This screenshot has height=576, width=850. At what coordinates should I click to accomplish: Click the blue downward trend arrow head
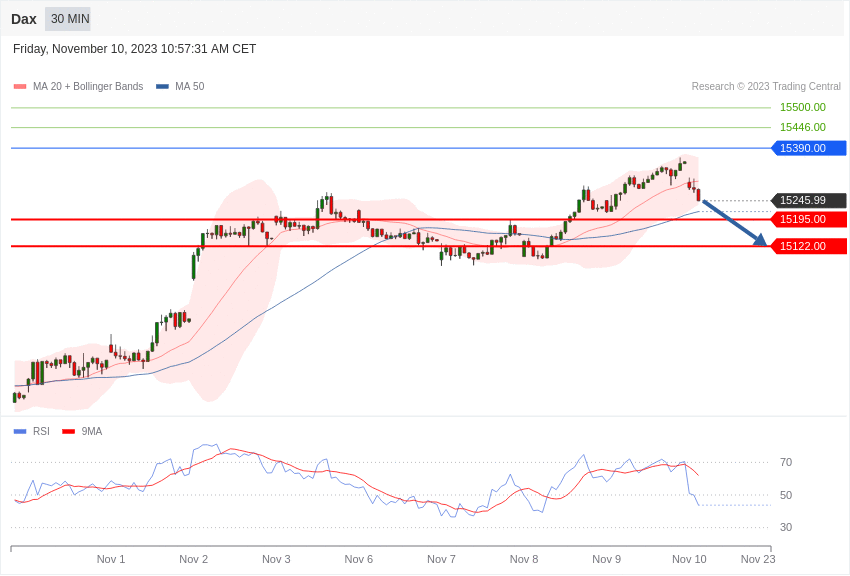[x=761, y=240]
